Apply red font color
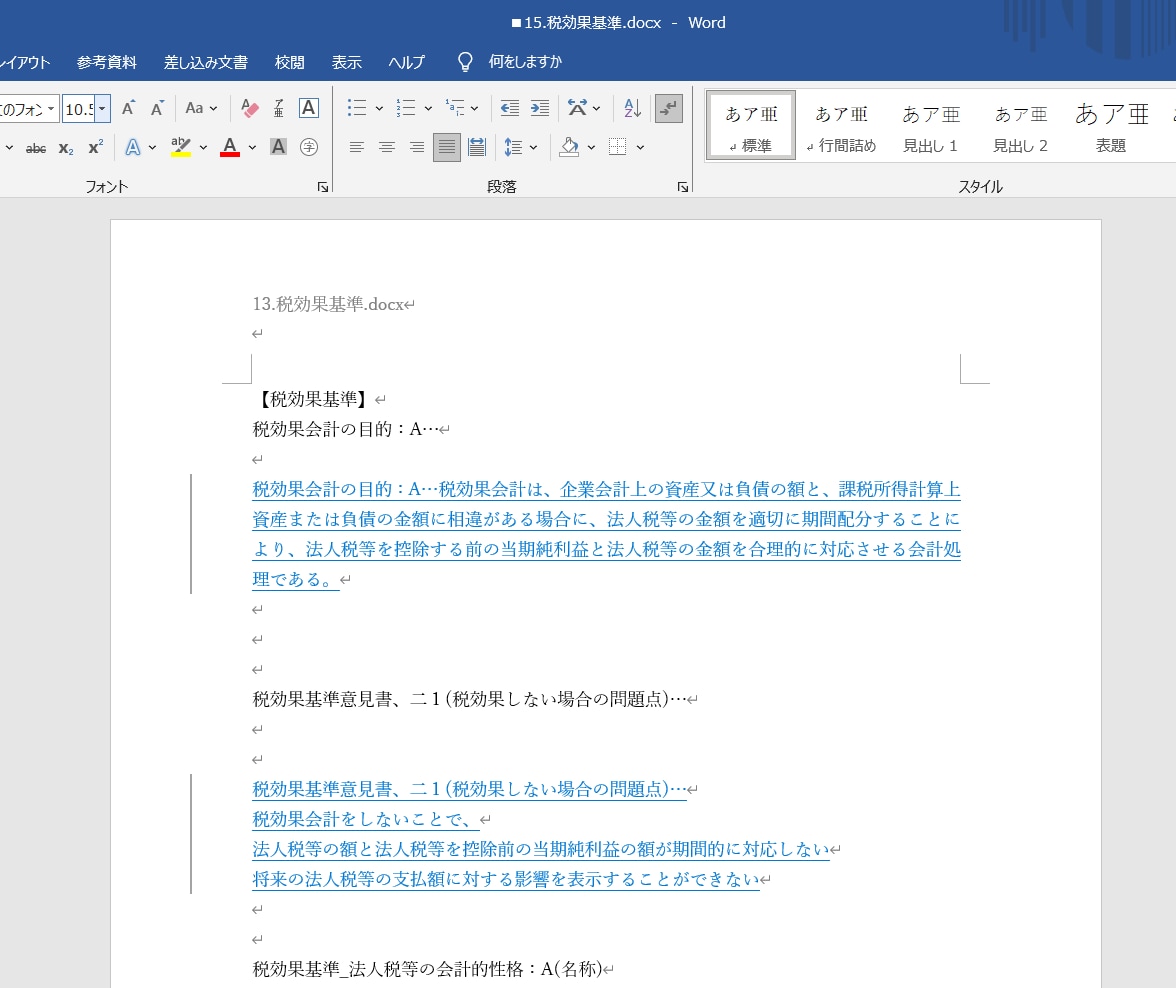 pos(230,148)
